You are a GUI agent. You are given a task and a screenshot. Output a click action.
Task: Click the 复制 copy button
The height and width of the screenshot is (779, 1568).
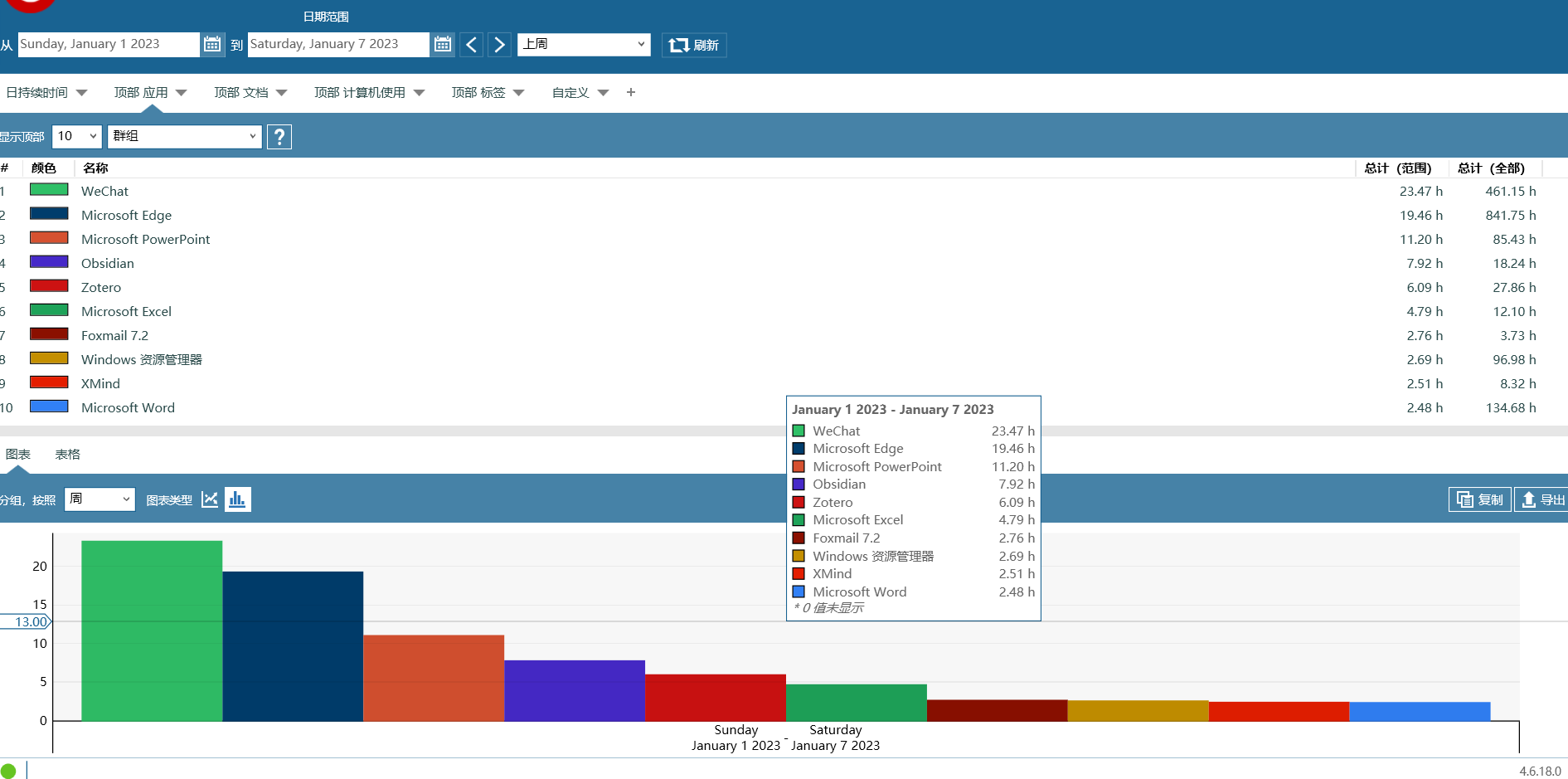tap(1479, 499)
